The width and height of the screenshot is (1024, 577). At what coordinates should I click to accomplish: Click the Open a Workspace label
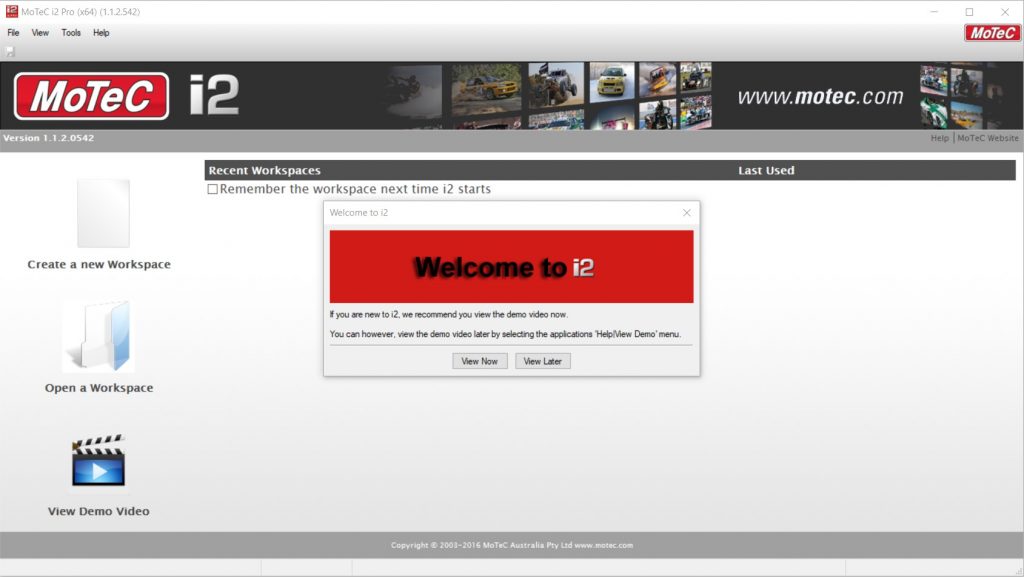pos(99,388)
